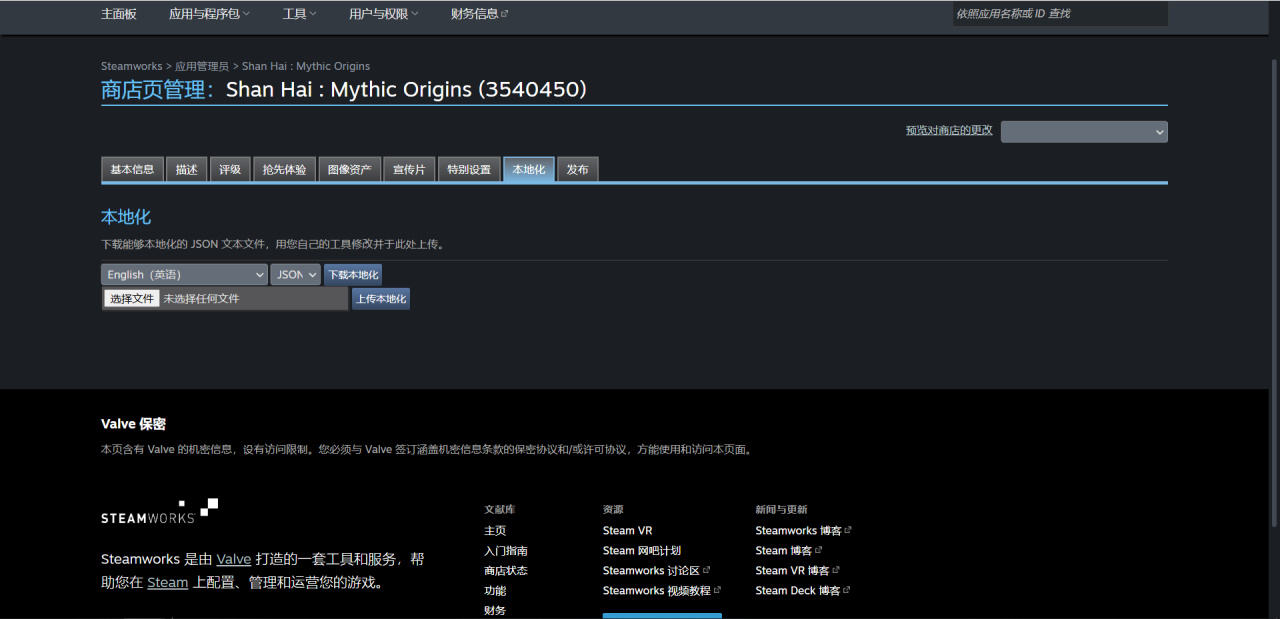The width and height of the screenshot is (1280, 619).
Task: Switch to the 图像资产 tab
Action: click(x=350, y=170)
